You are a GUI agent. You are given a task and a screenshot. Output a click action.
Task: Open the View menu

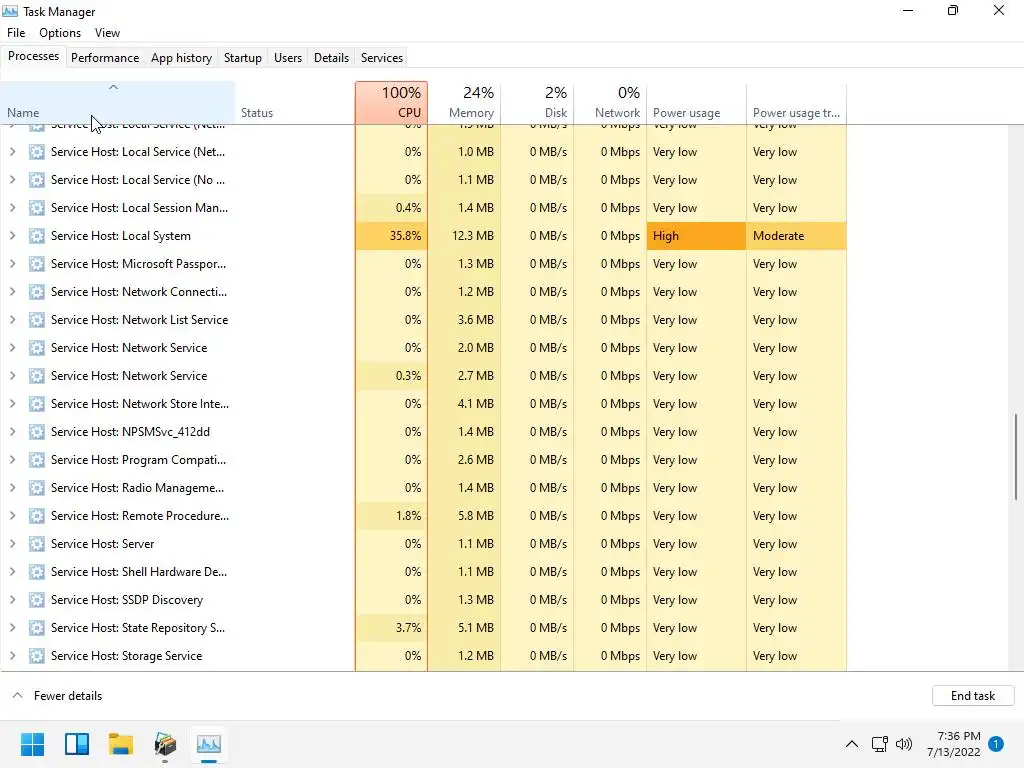click(x=107, y=33)
